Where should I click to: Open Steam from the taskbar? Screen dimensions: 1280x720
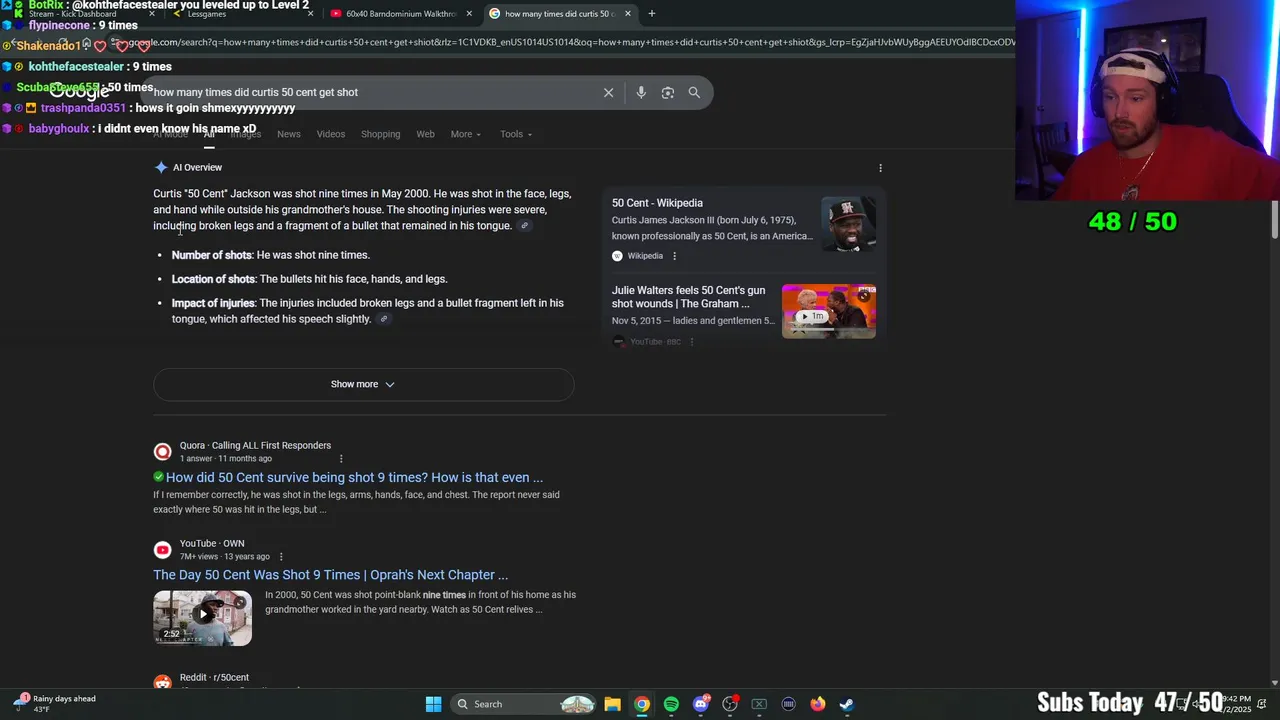[847, 704]
